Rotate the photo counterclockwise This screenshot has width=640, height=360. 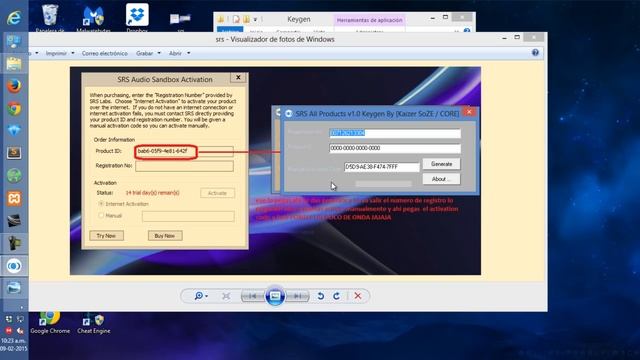coord(321,296)
